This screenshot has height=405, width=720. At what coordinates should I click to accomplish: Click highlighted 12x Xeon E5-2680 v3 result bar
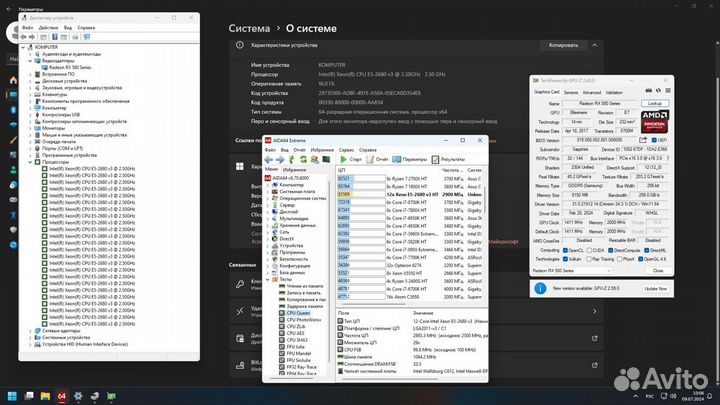pos(361,195)
